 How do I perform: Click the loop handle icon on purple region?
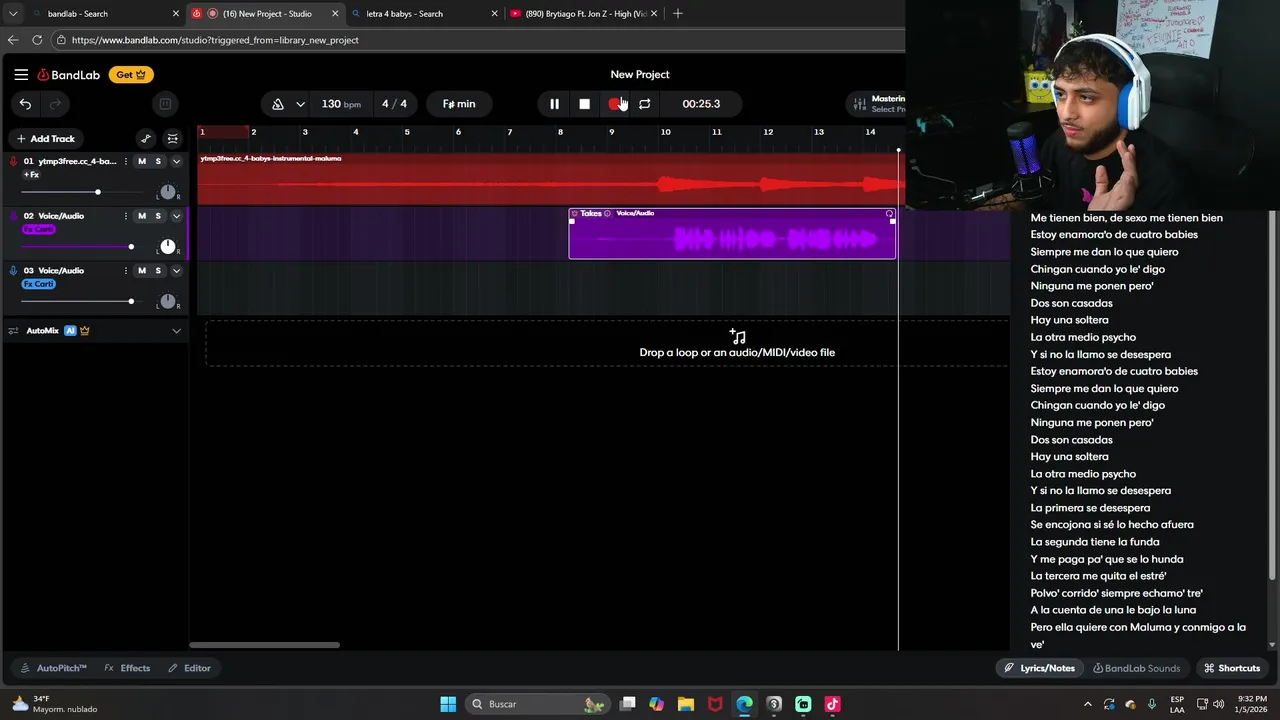point(890,214)
